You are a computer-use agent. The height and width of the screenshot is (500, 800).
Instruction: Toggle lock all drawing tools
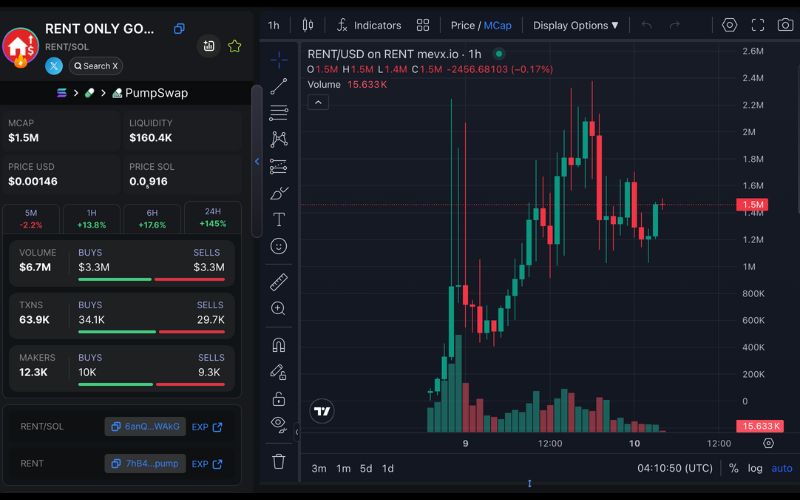(279, 398)
